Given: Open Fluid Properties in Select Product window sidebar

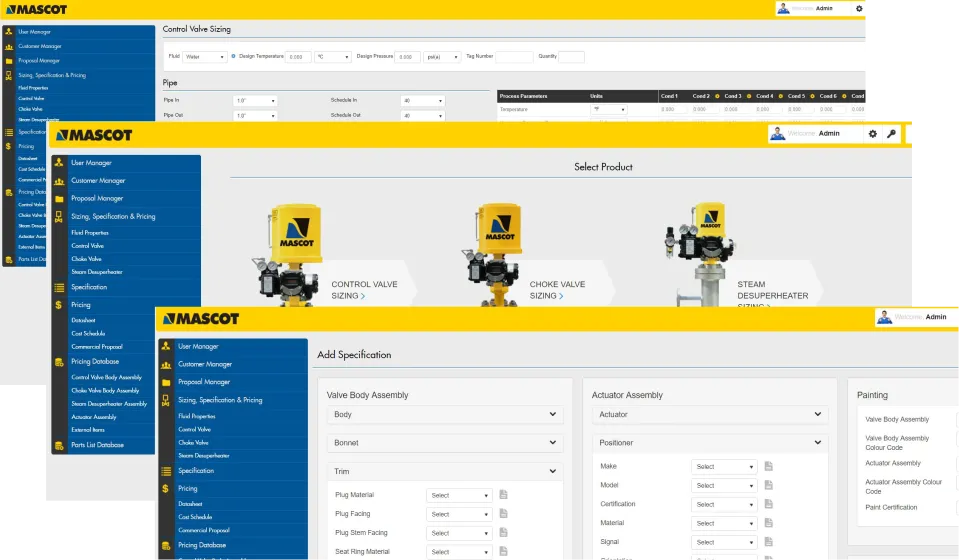Looking at the screenshot, I should 90,232.
